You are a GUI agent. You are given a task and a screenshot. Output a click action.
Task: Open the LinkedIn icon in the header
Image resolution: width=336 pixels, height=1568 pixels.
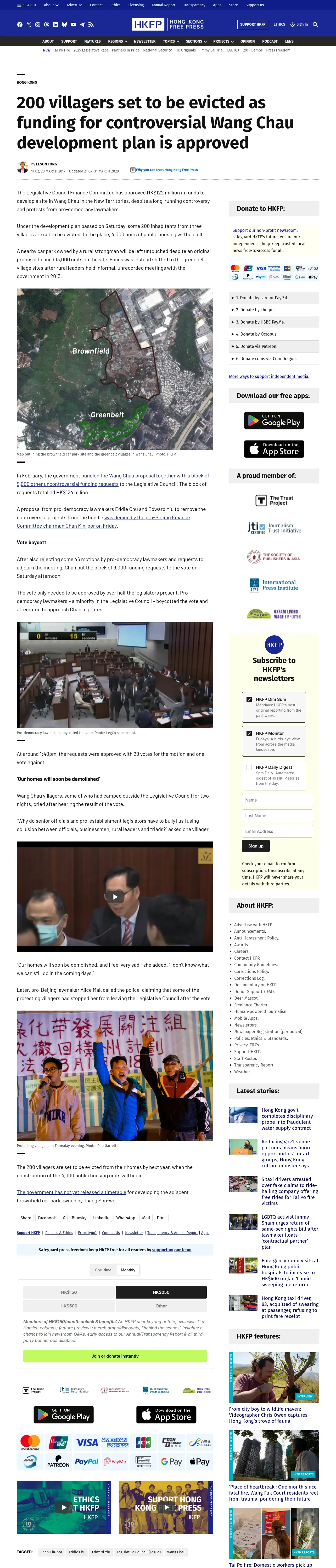click(55, 24)
